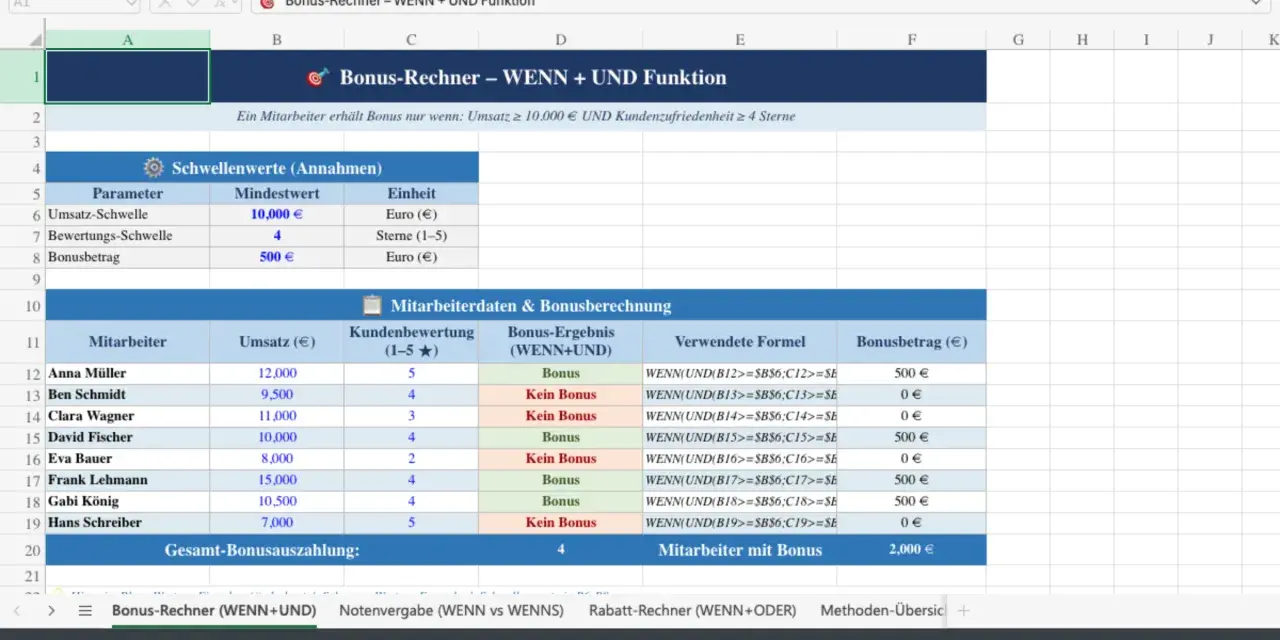Select the Parameter heading cell
Image resolution: width=1280 pixels, height=640 pixels.
click(128, 194)
